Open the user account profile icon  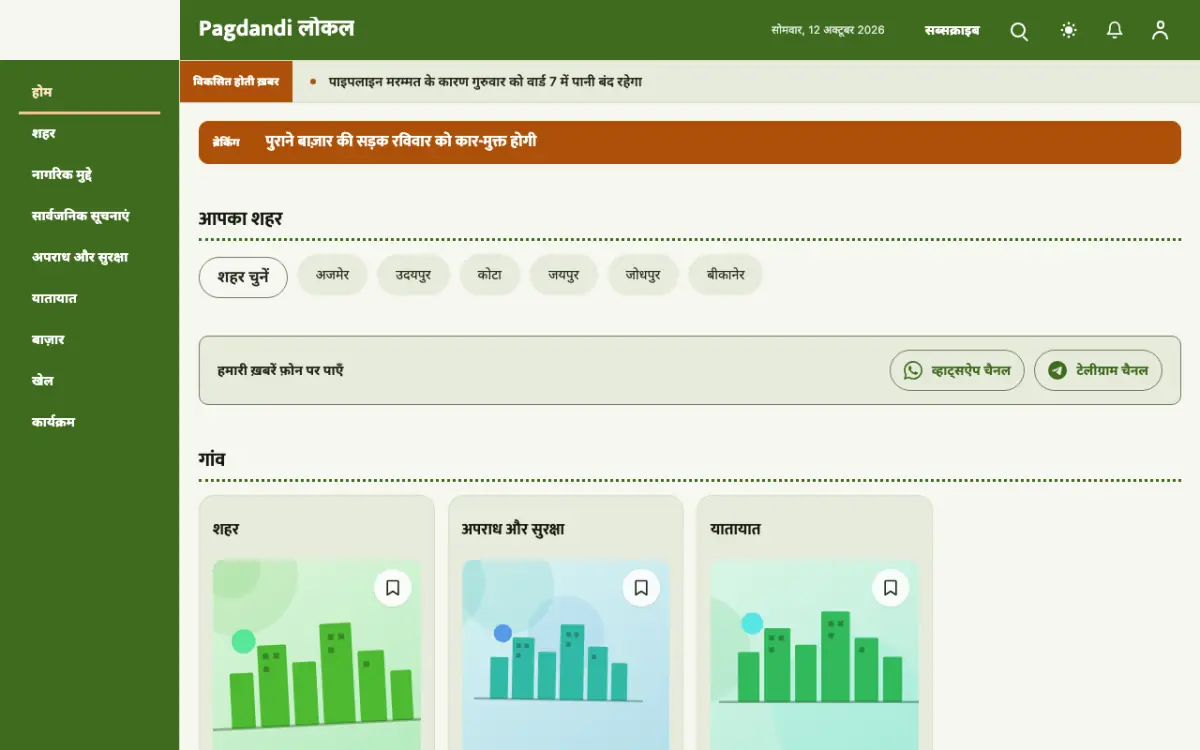pos(1160,31)
